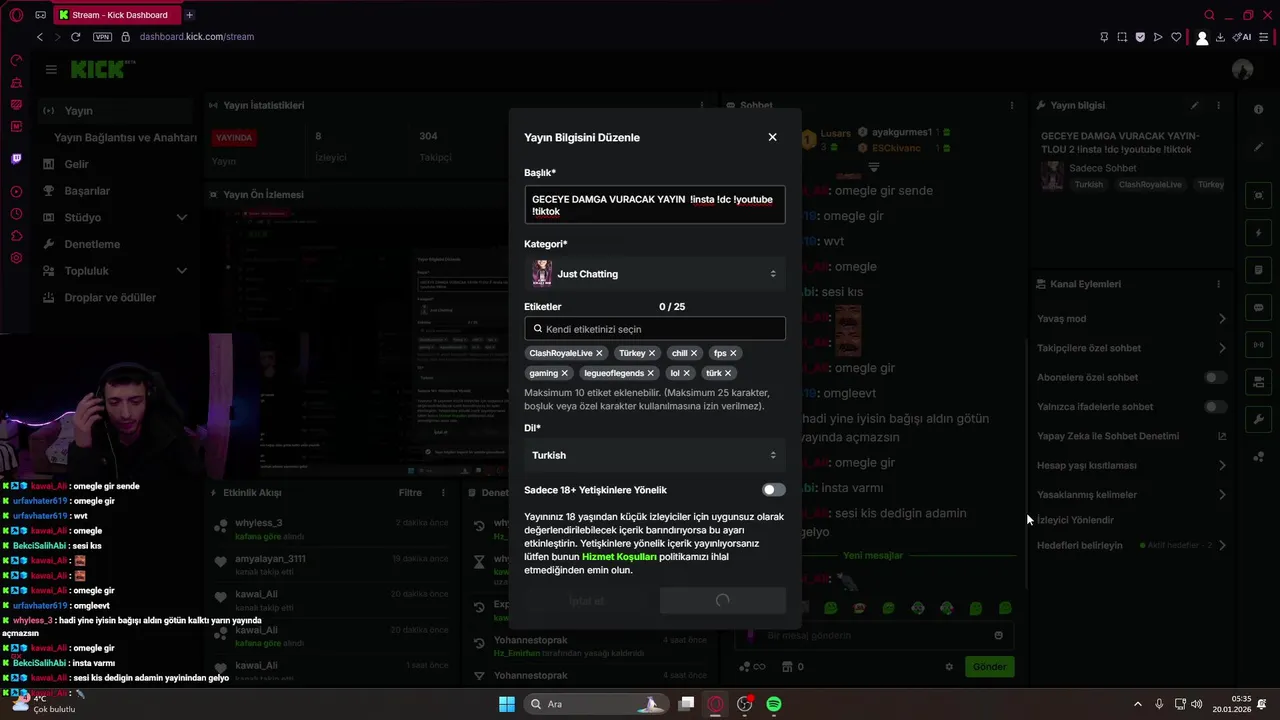
Task: Open the Hizmet Koşulları link
Action: click(619, 556)
